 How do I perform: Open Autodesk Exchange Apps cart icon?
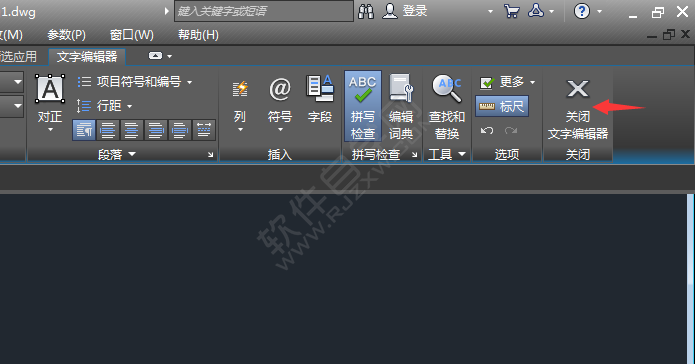tap(512, 11)
